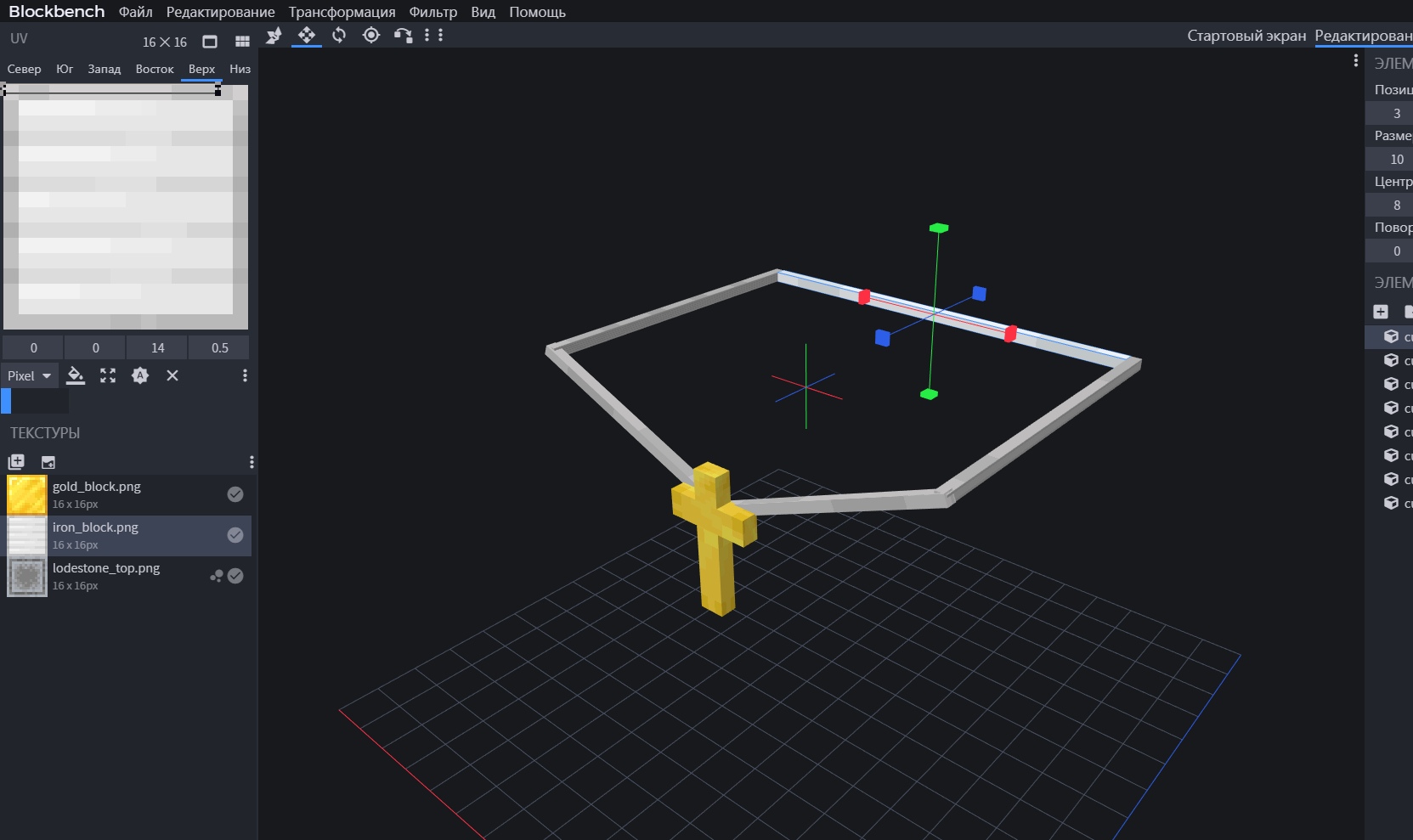Viewport: 1413px width, 840px height.
Task: Click the Auto UV icon
Action: coord(140,375)
